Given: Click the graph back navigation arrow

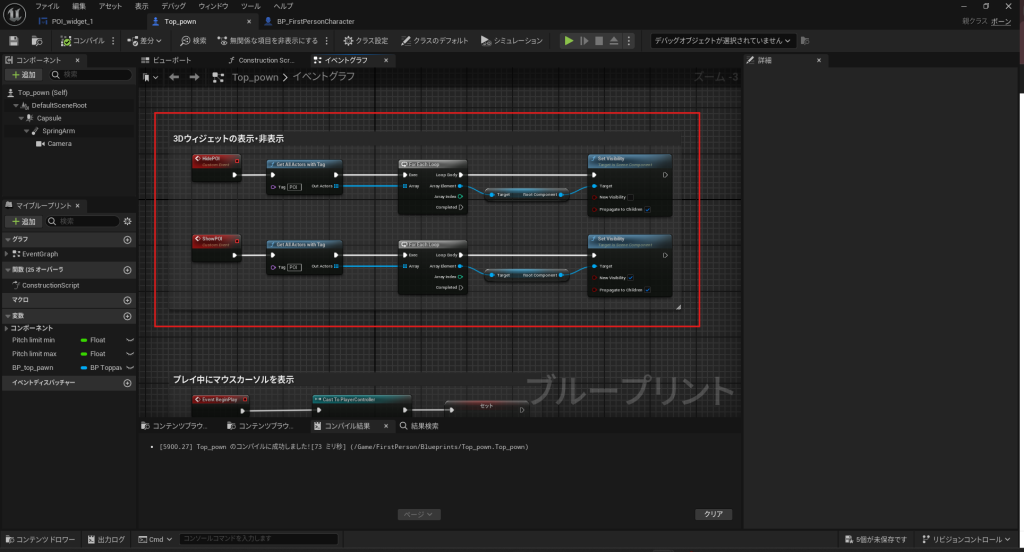Looking at the screenshot, I should [x=174, y=77].
